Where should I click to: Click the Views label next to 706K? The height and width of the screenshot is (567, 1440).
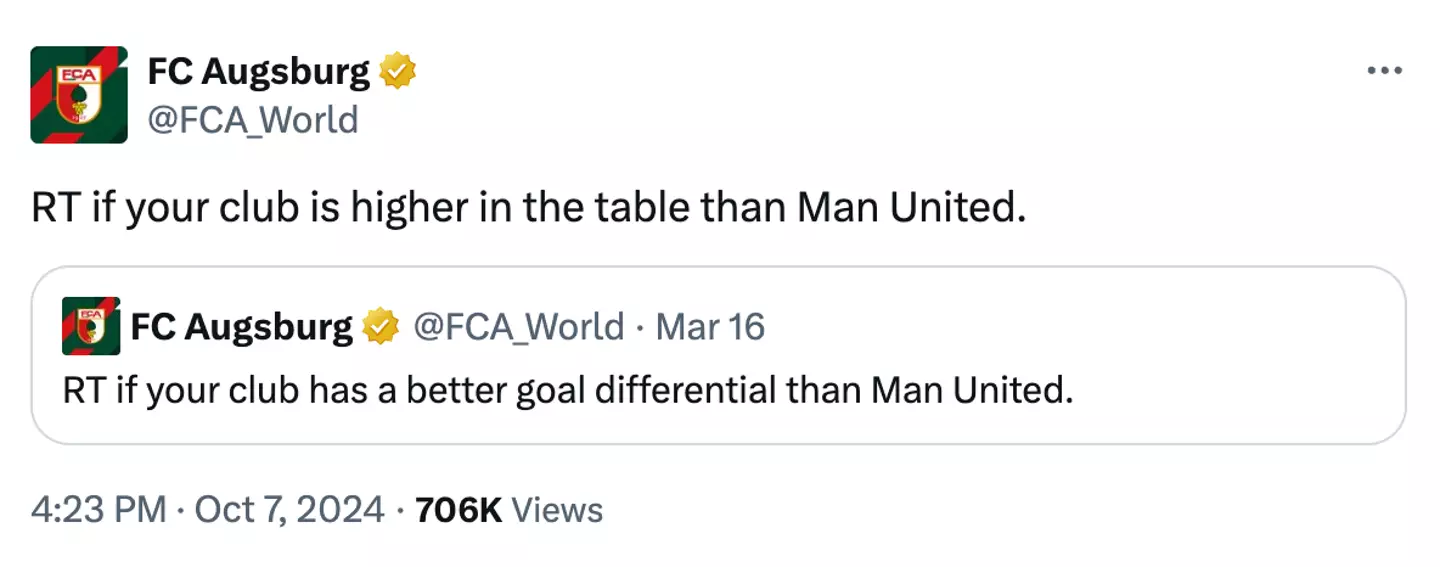pos(558,510)
